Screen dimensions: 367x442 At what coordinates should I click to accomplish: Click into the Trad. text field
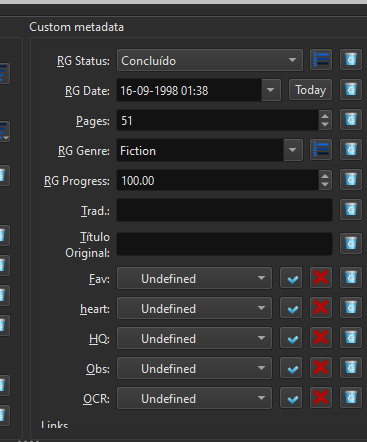coord(224,210)
